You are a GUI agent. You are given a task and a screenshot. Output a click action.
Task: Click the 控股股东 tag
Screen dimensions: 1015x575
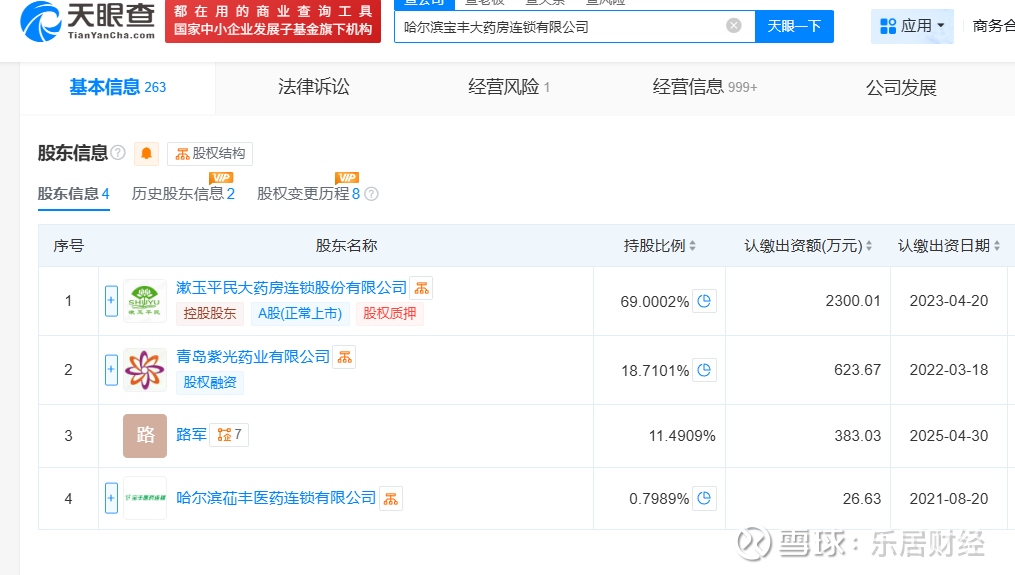(x=210, y=313)
